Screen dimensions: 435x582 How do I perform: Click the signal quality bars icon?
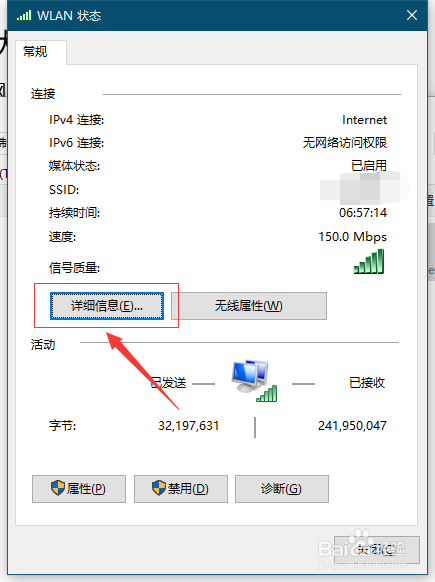tap(369, 261)
